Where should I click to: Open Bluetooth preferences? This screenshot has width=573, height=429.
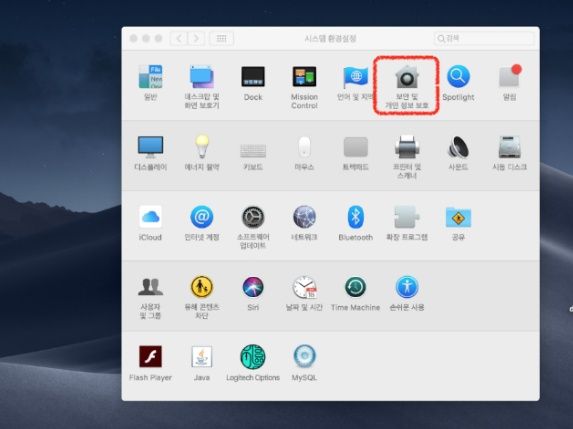tap(356, 217)
